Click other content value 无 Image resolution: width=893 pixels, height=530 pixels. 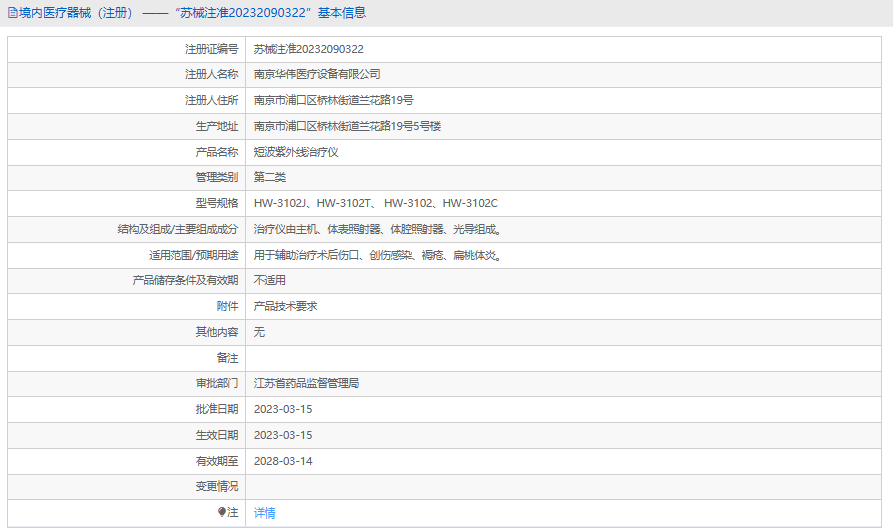[259, 332]
